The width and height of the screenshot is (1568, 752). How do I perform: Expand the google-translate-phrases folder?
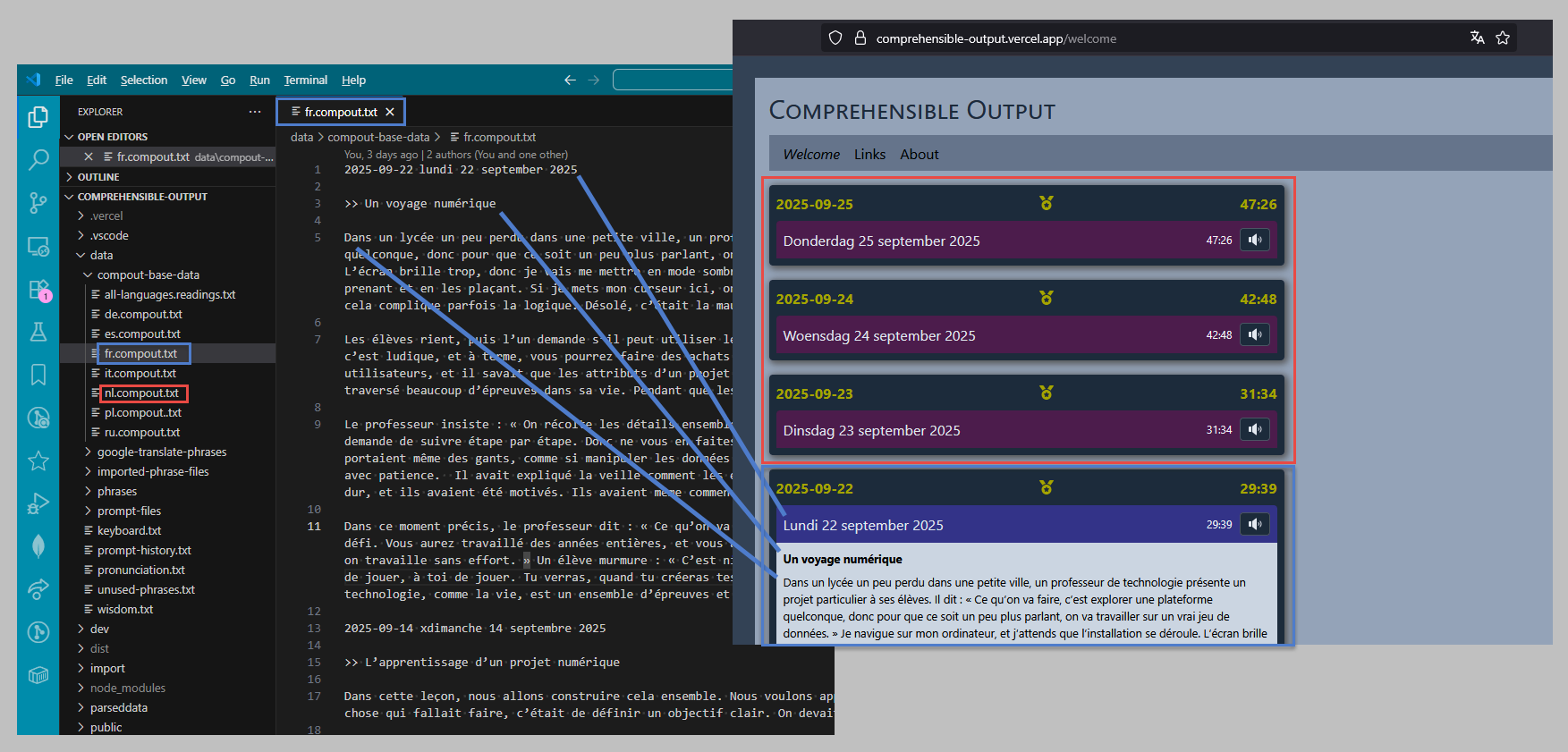(161, 452)
